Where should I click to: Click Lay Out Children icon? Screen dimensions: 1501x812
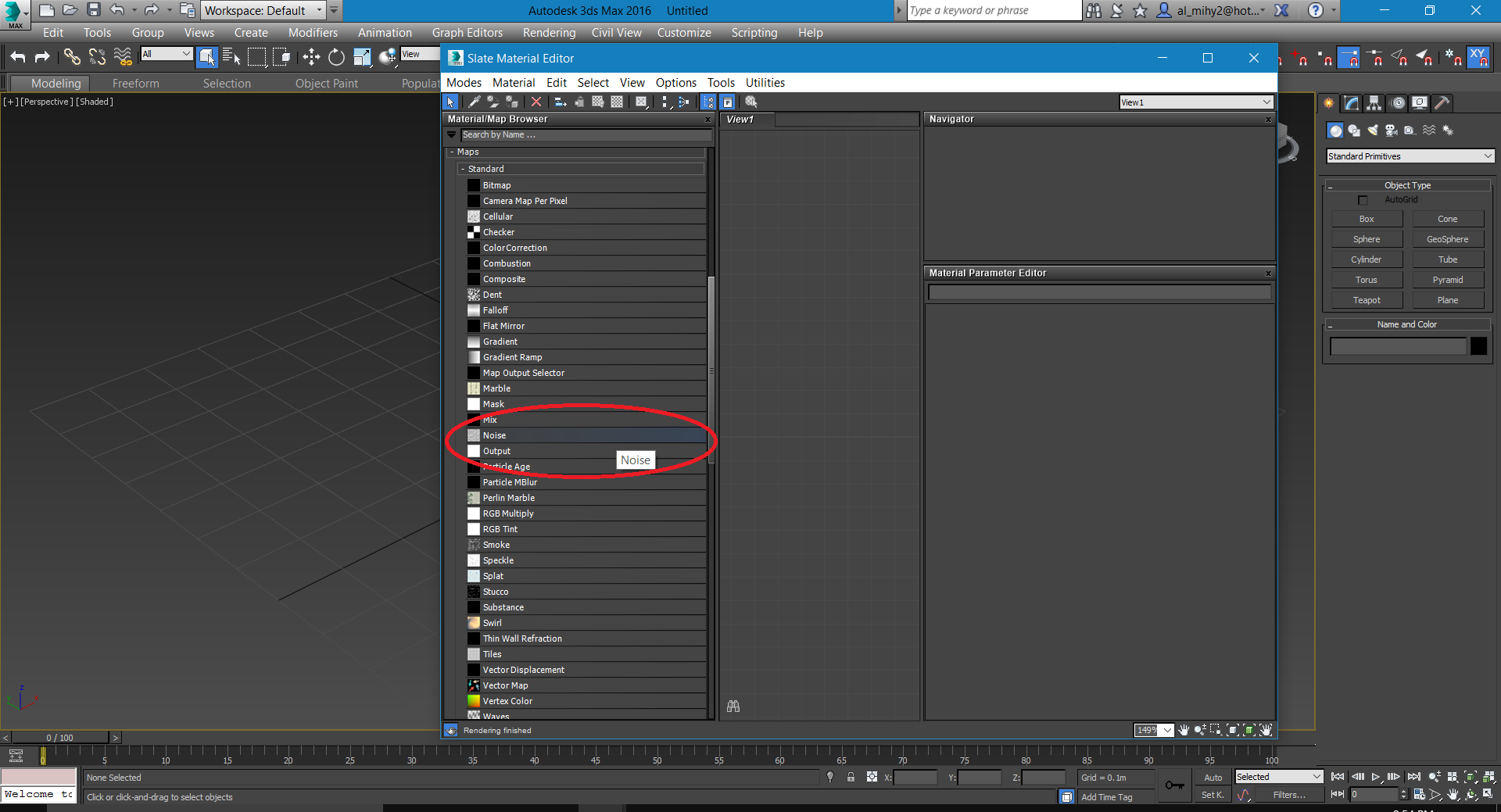coord(683,102)
